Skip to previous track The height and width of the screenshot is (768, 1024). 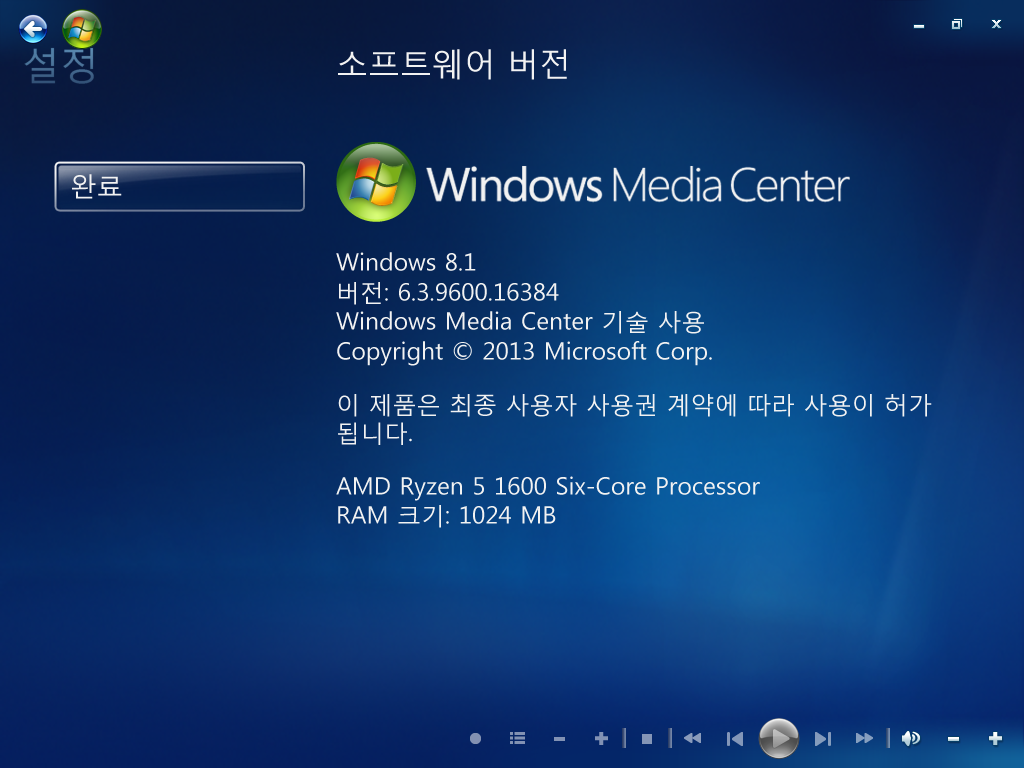coord(735,739)
